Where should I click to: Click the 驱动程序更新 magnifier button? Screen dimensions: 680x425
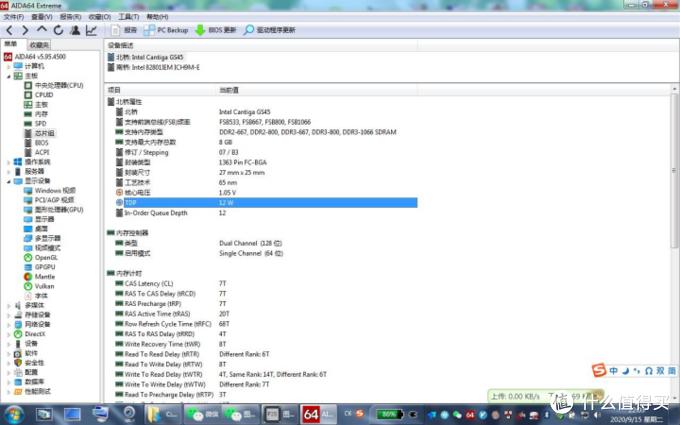(269, 30)
